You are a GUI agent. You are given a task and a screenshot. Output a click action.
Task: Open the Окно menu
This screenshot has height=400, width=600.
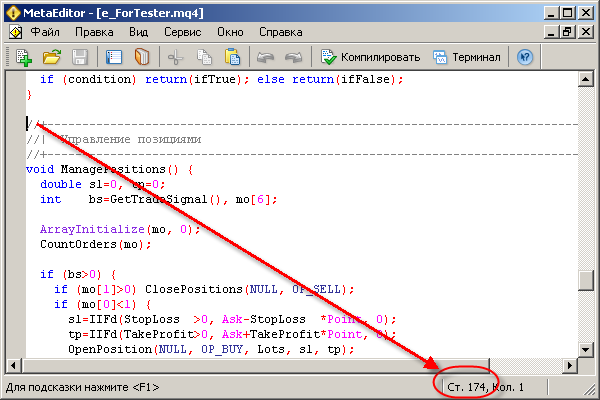tap(230, 32)
